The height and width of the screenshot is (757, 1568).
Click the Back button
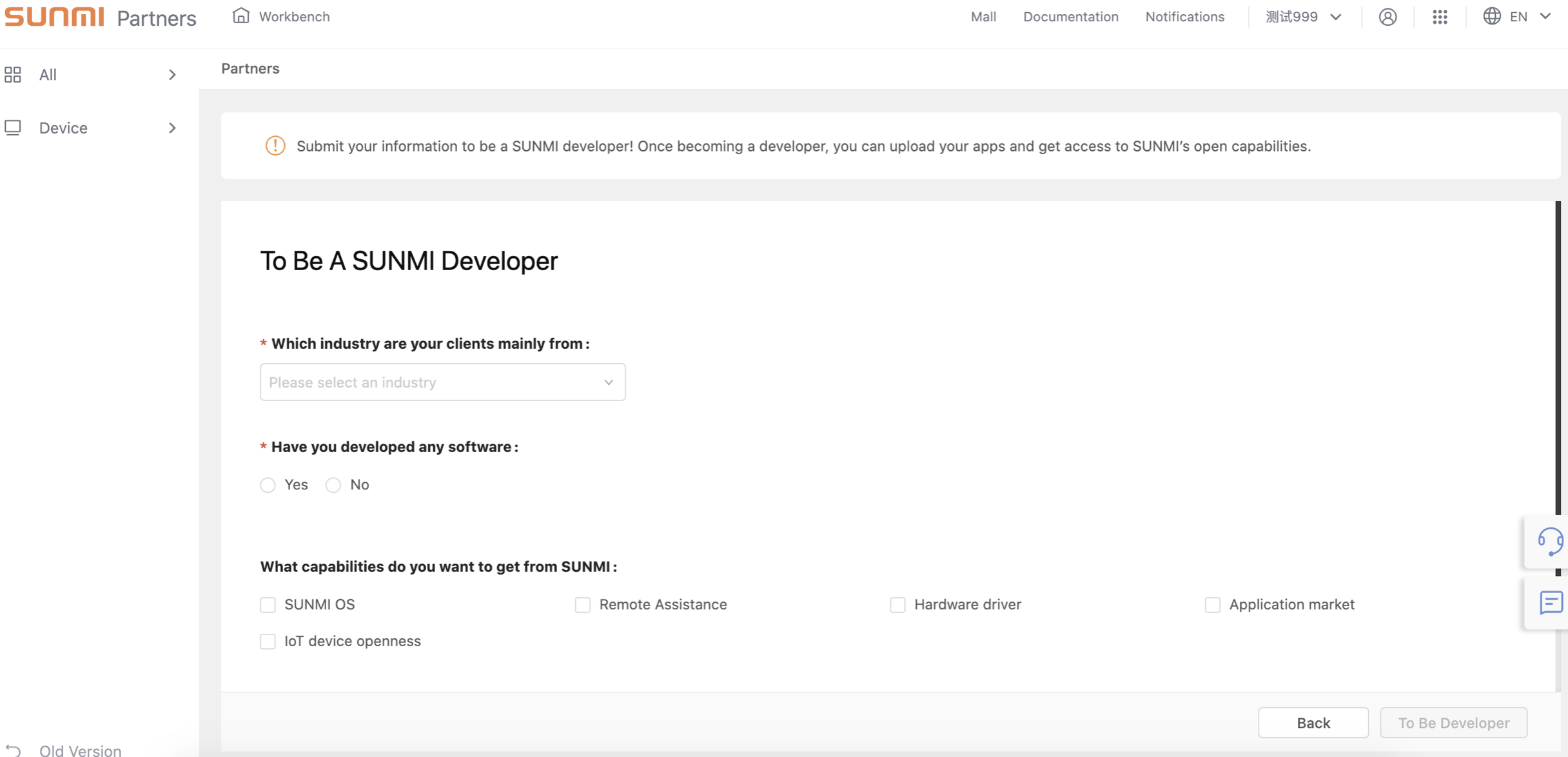(x=1313, y=723)
